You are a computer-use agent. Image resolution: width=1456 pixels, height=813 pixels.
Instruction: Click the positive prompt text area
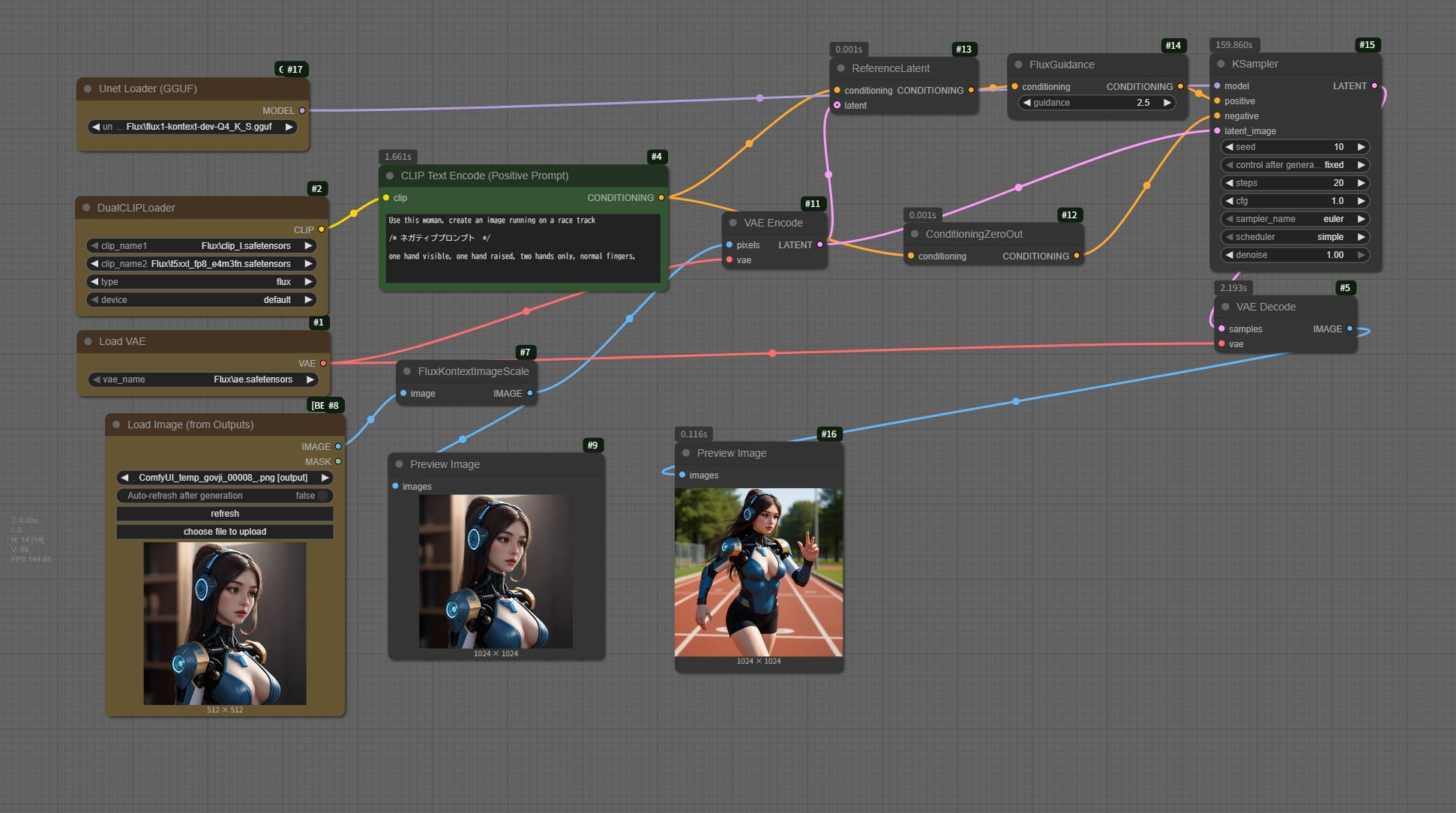(x=523, y=247)
